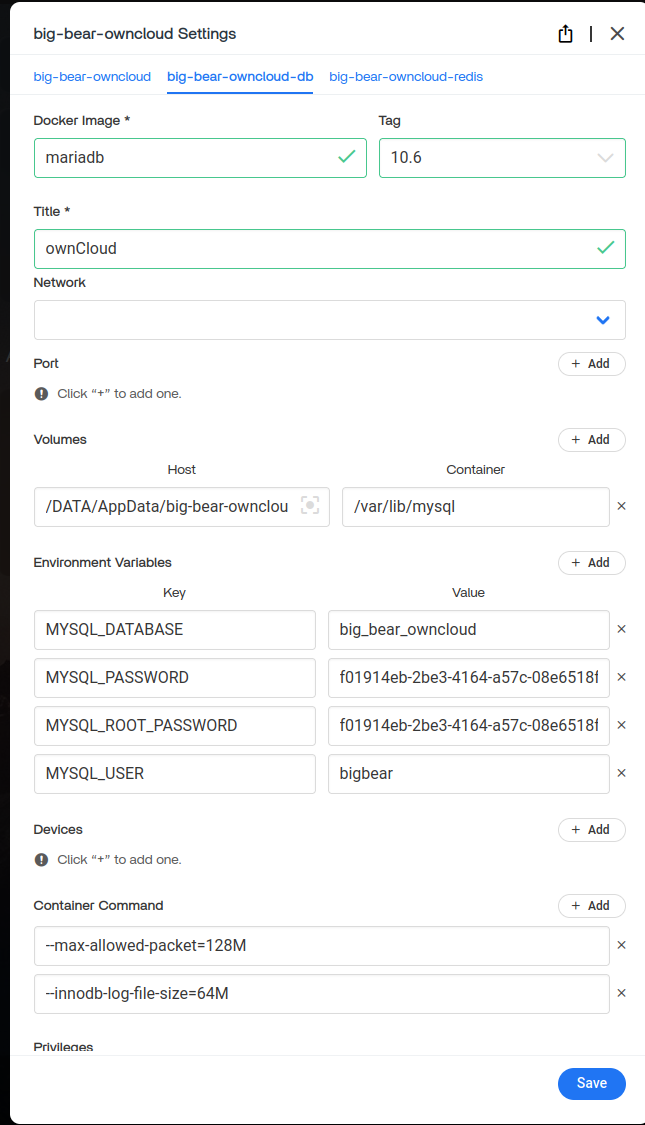
Task: Expand the Network dropdown
Action: click(x=330, y=320)
